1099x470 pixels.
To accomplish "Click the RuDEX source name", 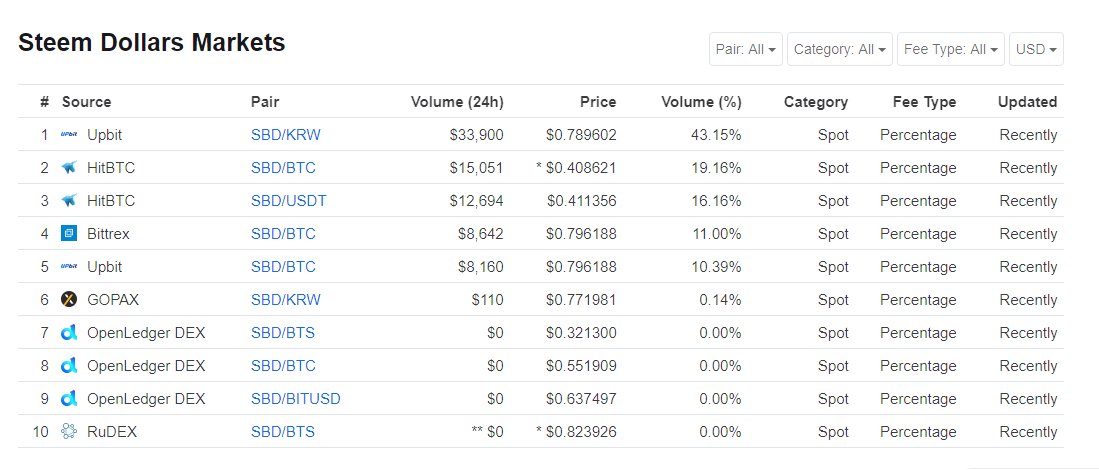I will 112,431.
